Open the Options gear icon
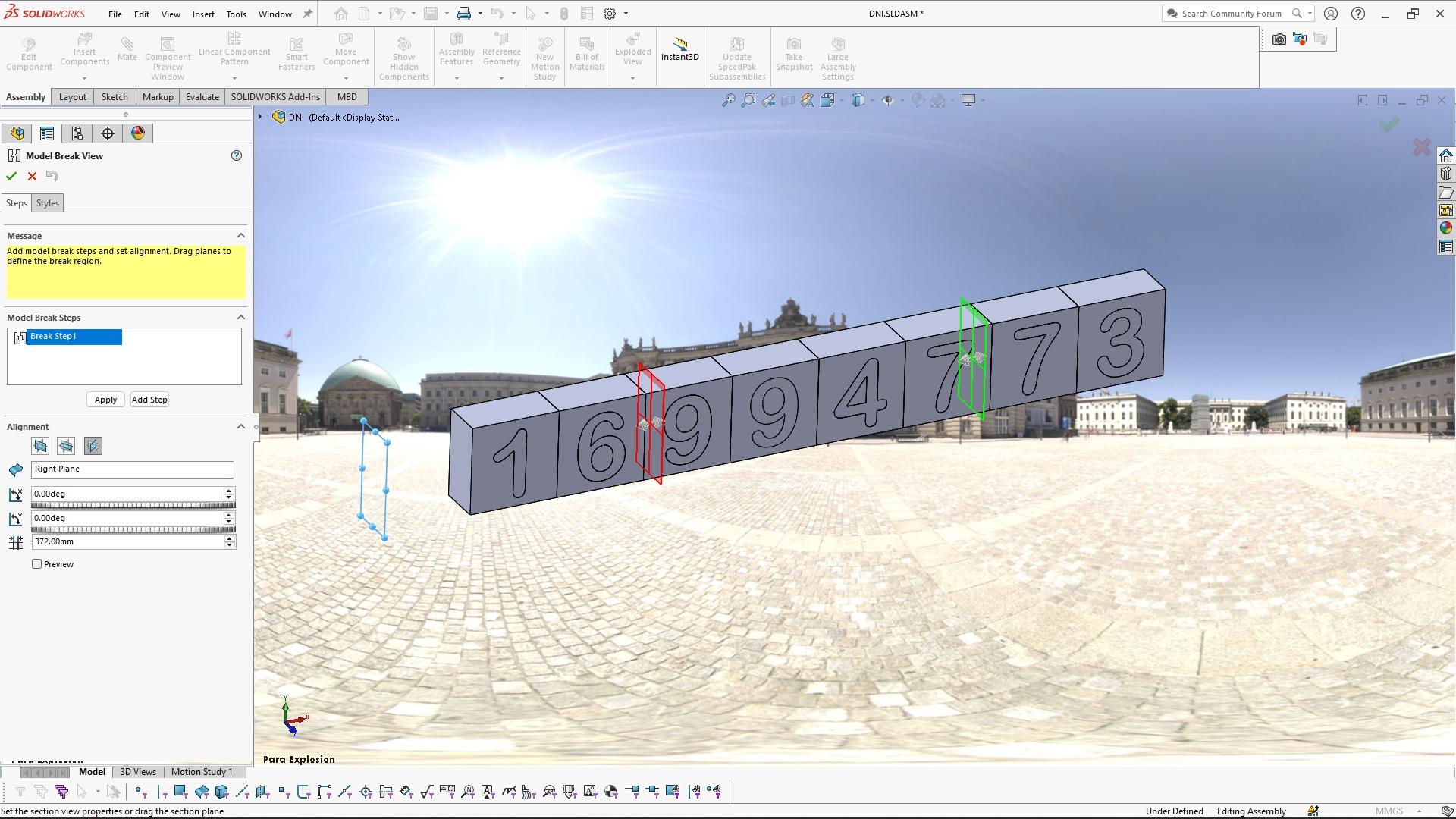1456x819 pixels. point(610,14)
